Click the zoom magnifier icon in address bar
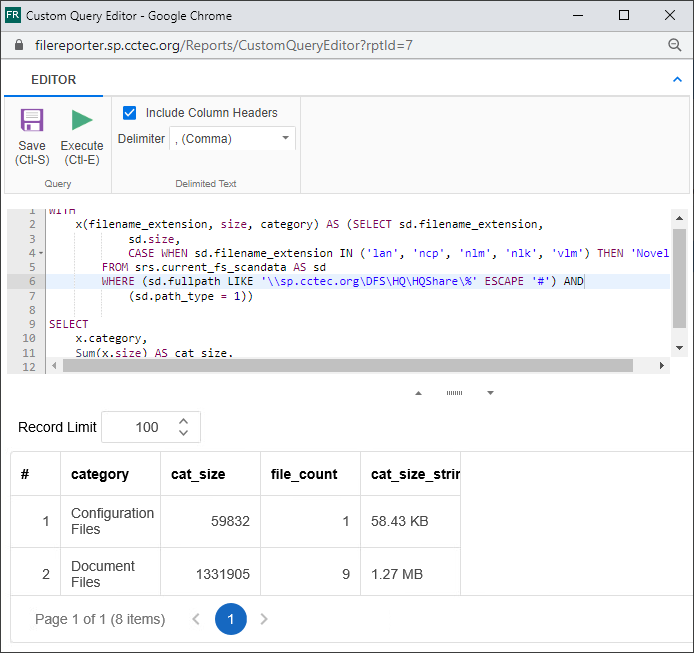This screenshot has width=694, height=653. (675, 45)
